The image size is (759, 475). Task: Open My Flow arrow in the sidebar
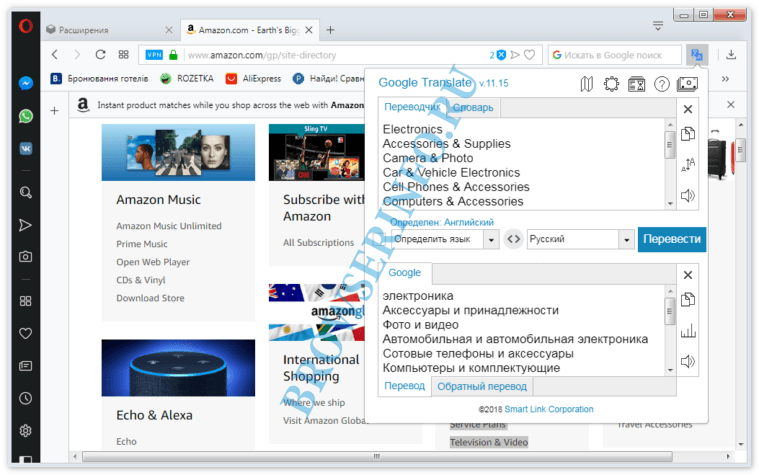click(x=26, y=225)
